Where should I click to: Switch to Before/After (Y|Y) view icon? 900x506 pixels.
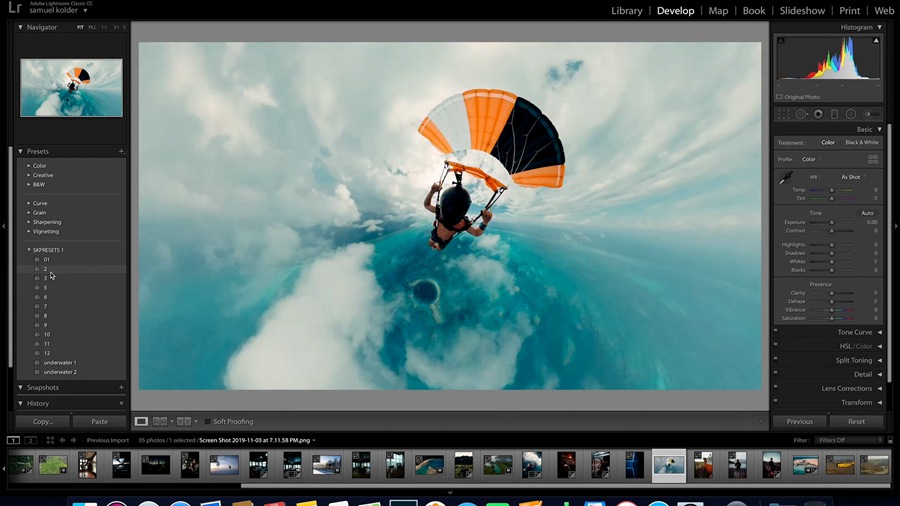point(184,421)
